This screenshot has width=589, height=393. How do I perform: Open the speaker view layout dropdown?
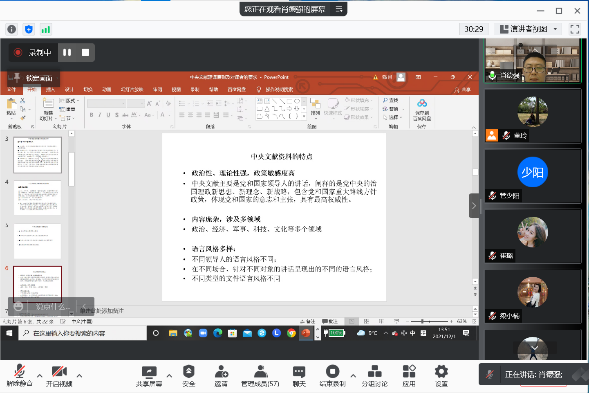(530, 29)
